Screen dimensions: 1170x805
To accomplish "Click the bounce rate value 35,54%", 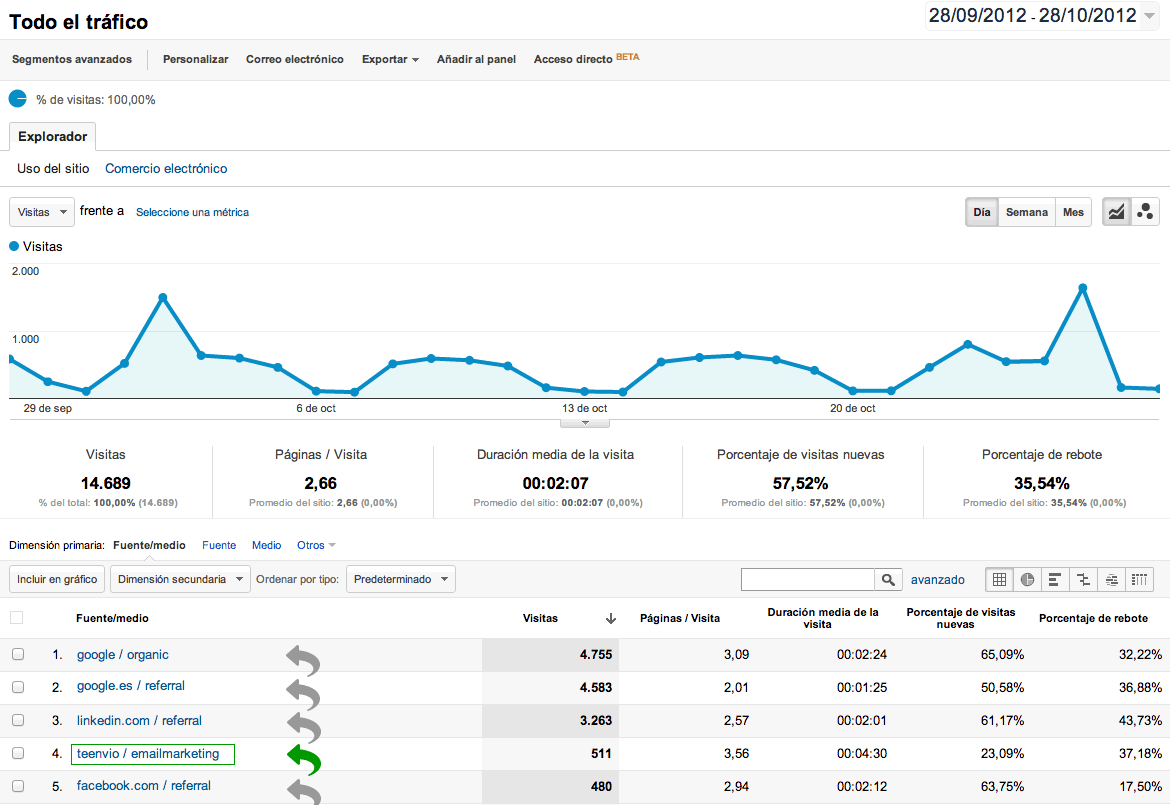I will click(1042, 483).
